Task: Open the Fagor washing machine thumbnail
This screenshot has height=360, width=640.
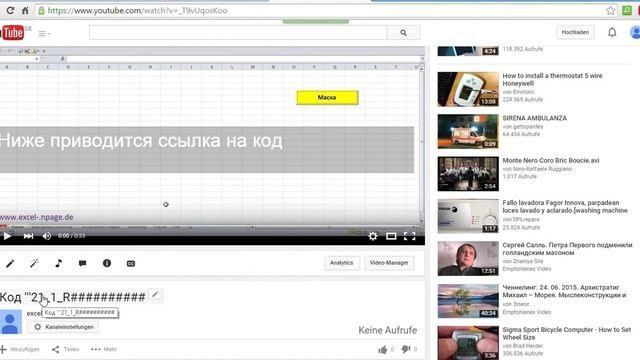Action: coord(468,216)
